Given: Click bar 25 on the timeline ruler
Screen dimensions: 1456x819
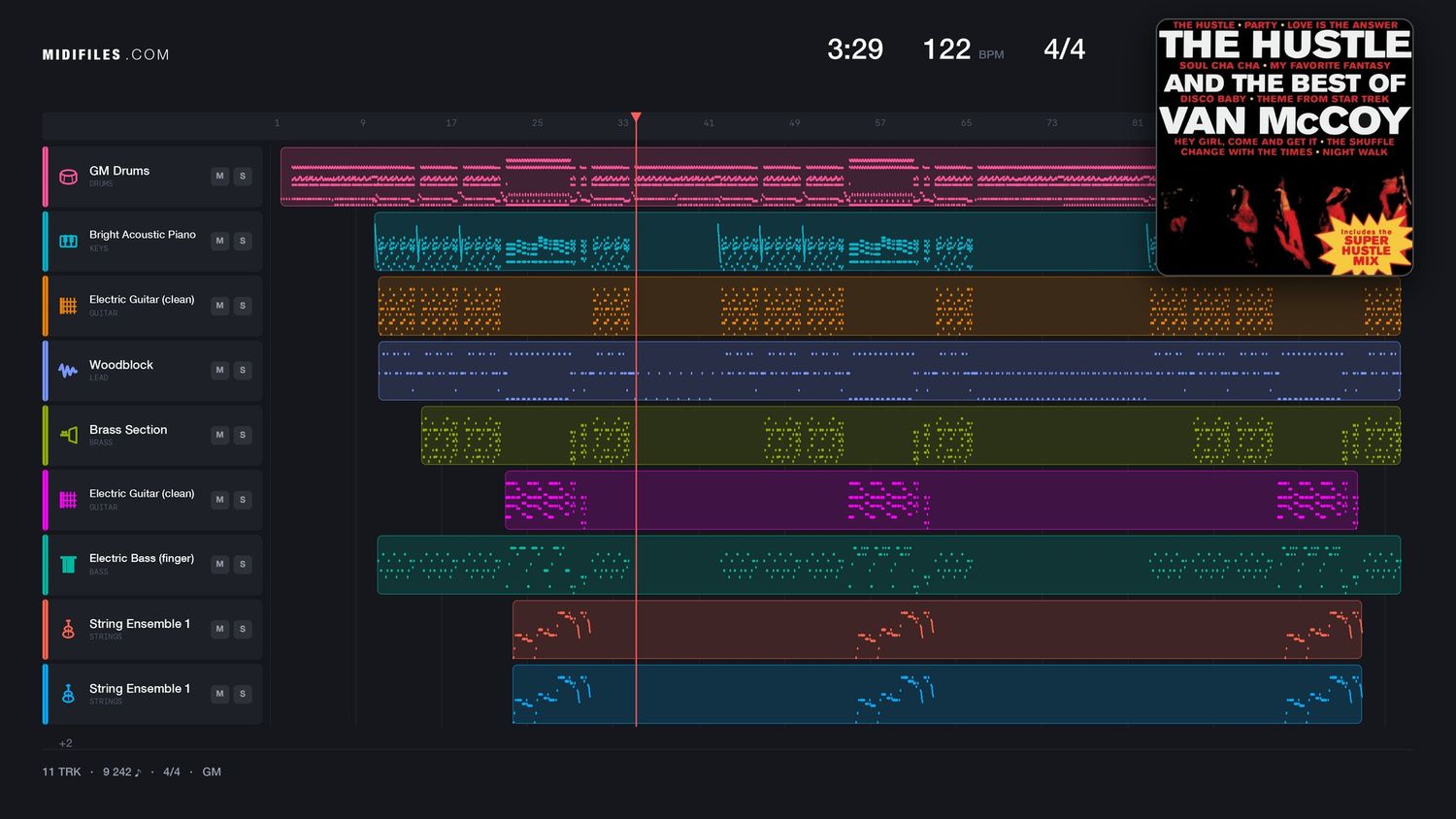Looking at the screenshot, I should [538, 123].
